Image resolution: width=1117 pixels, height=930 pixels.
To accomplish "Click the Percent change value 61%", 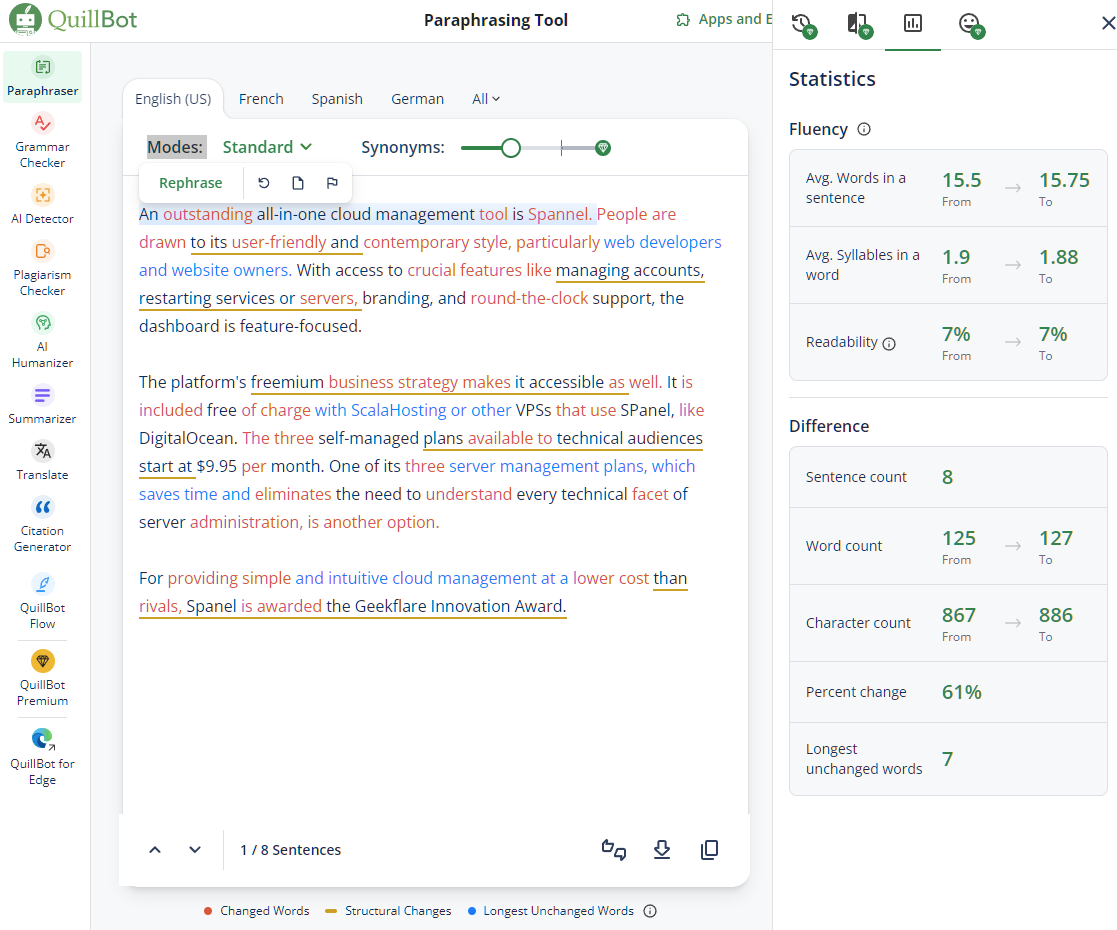I will 961,692.
